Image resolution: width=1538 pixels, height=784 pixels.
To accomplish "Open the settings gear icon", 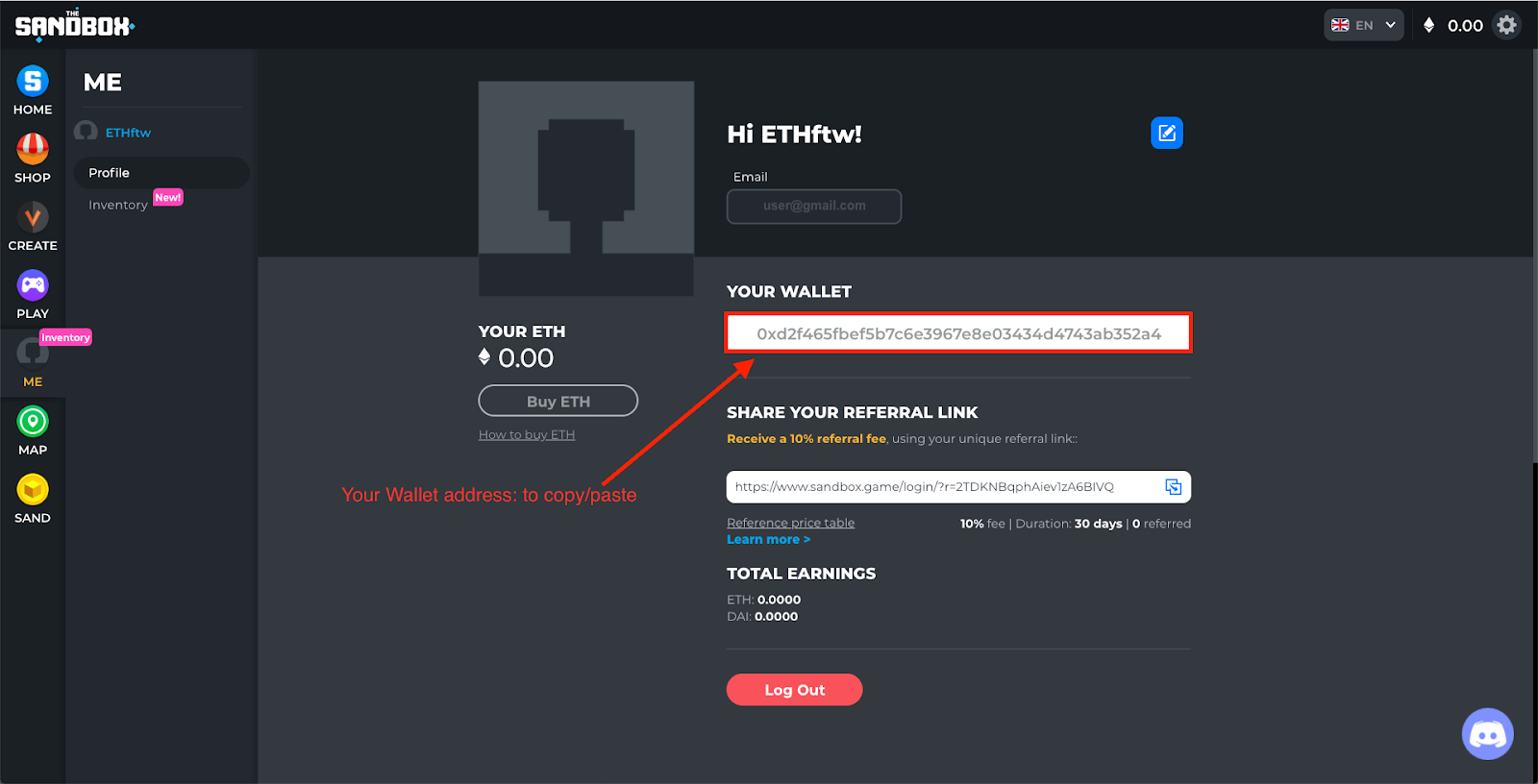I will tap(1507, 25).
